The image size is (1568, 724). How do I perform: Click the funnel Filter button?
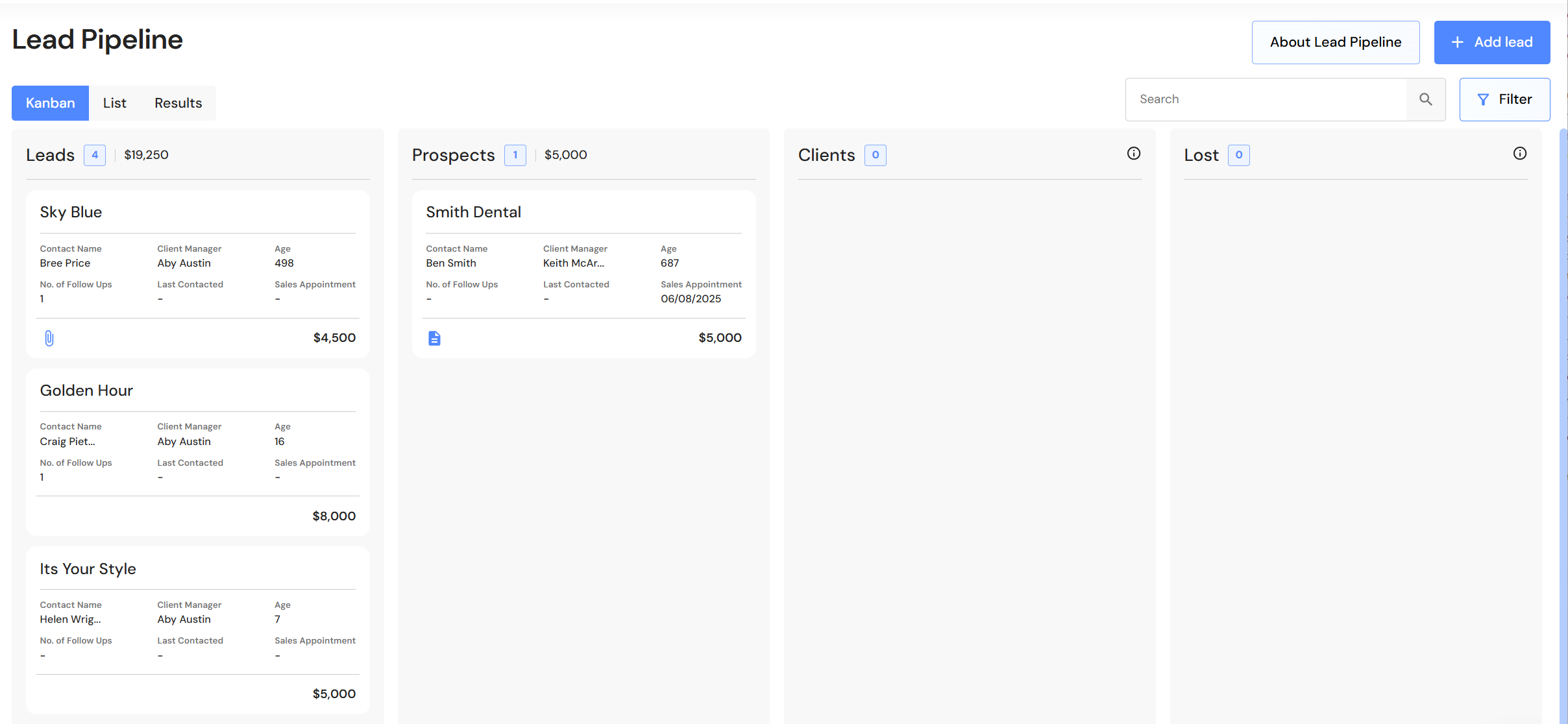1504,99
